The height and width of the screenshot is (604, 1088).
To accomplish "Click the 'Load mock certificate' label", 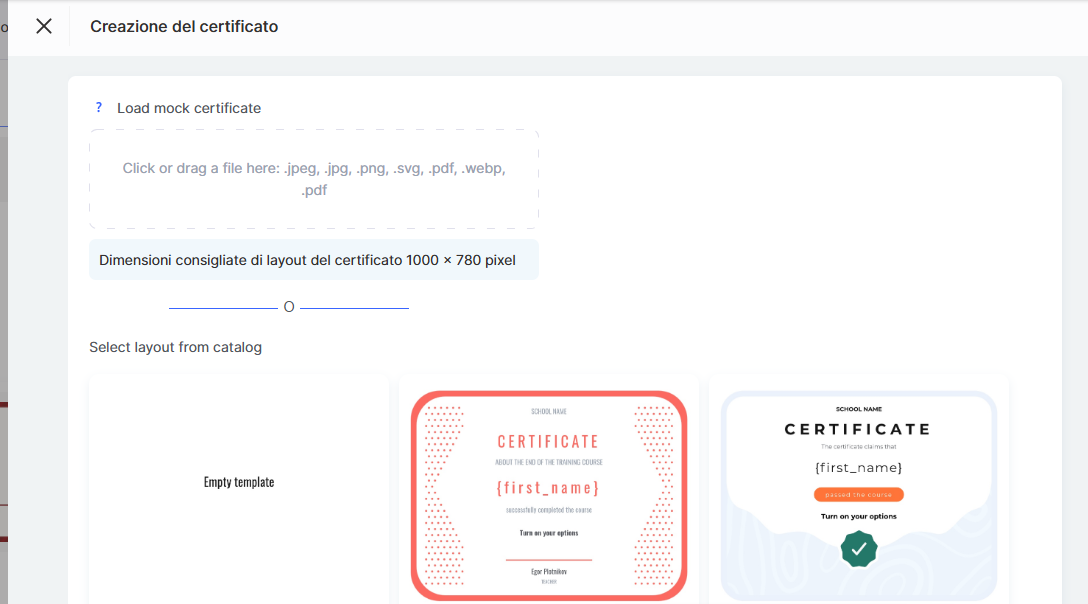I will click(x=189, y=108).
